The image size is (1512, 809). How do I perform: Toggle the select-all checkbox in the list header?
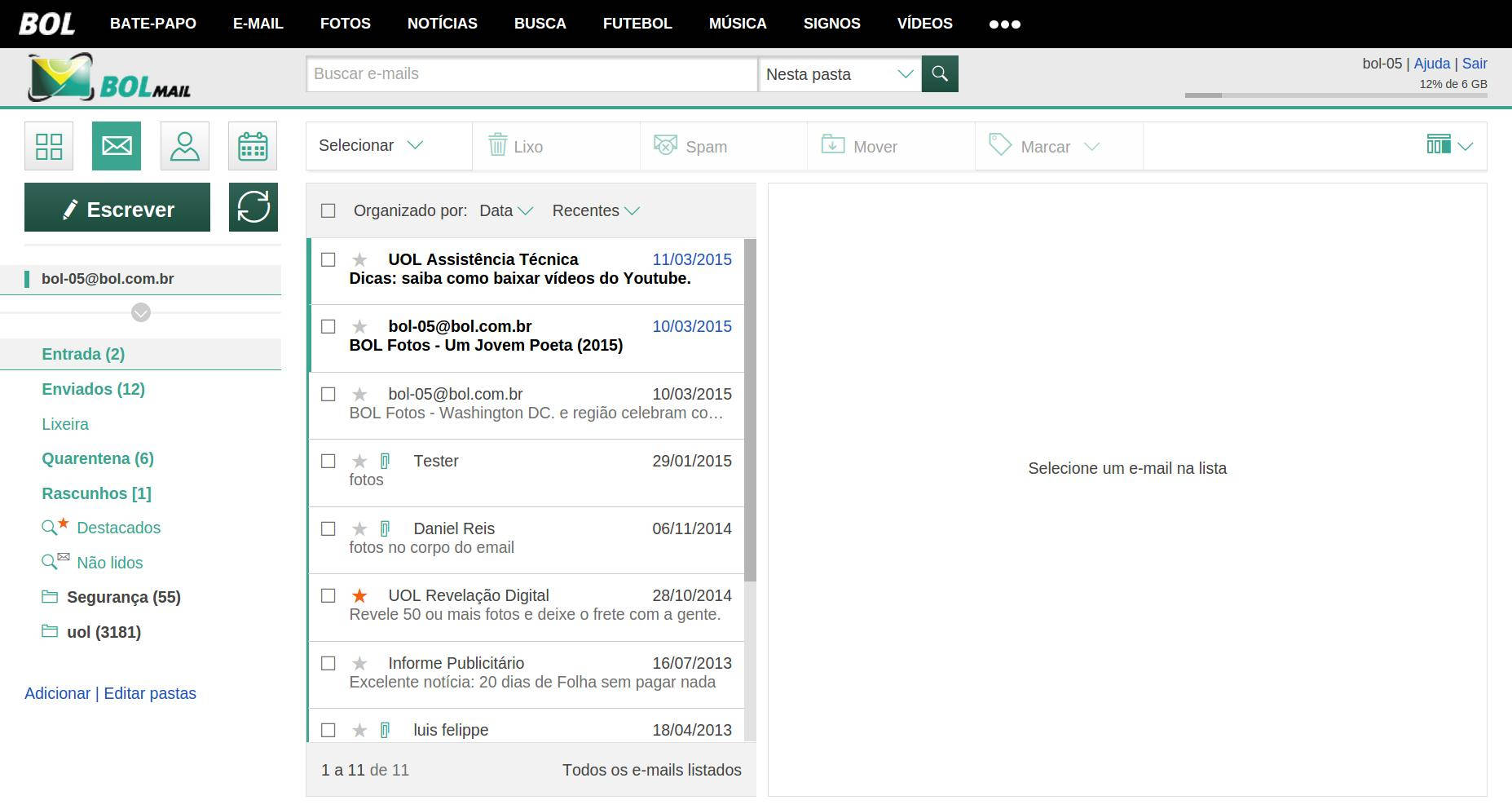[328, 211]
